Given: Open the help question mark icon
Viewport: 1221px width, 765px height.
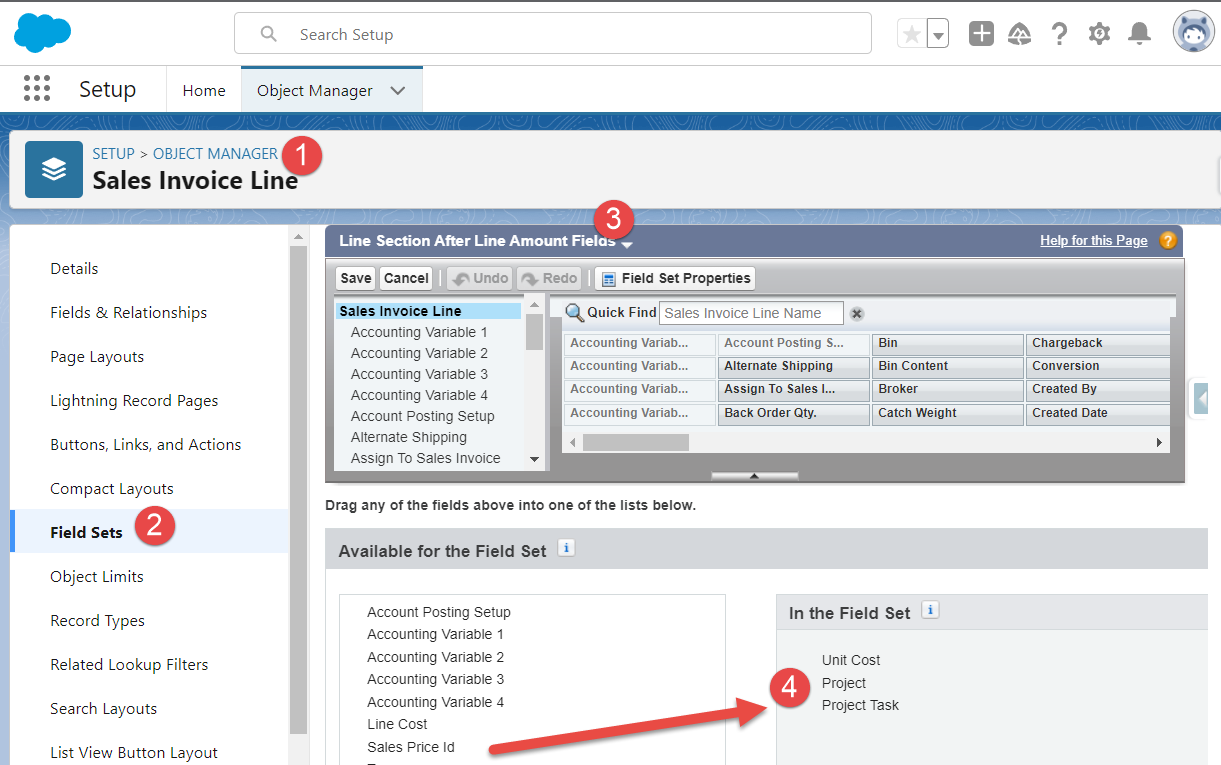Looking at the screenshot, I should [1059, 34].
